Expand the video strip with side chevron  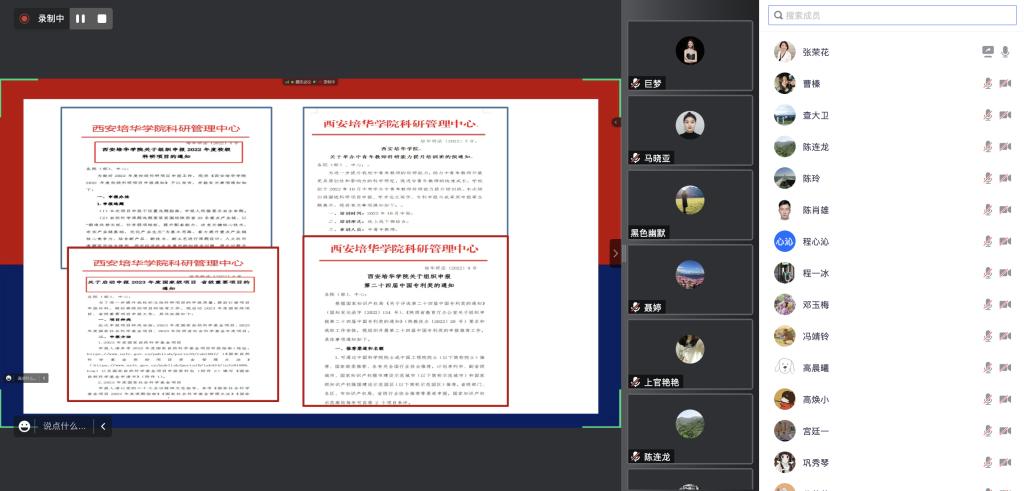point(615,253)
